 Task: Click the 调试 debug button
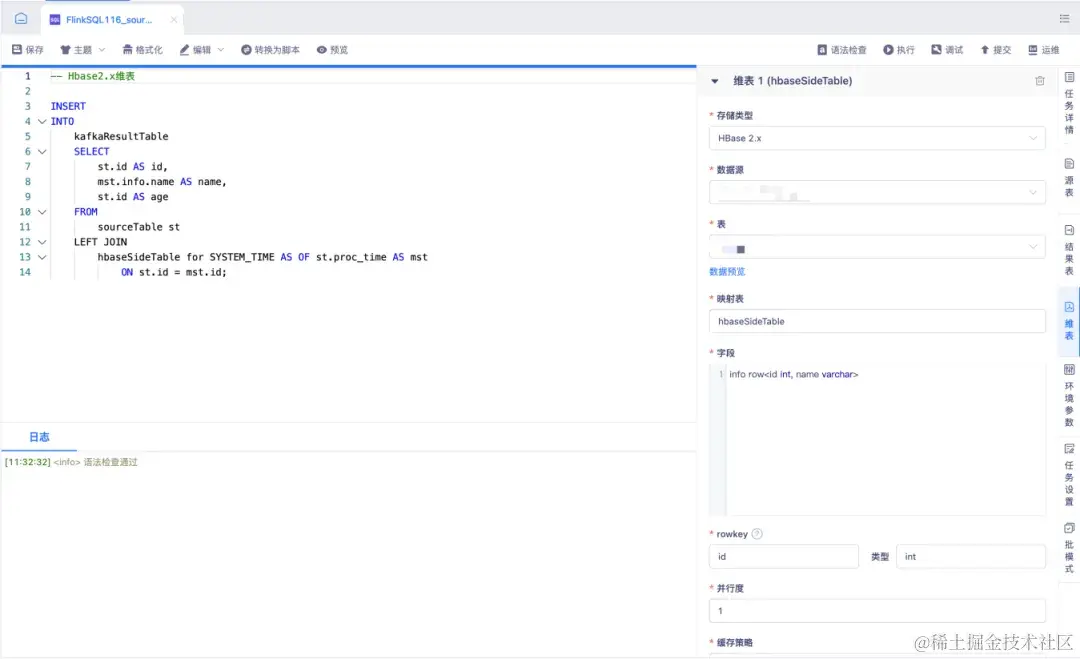(947, 50)
